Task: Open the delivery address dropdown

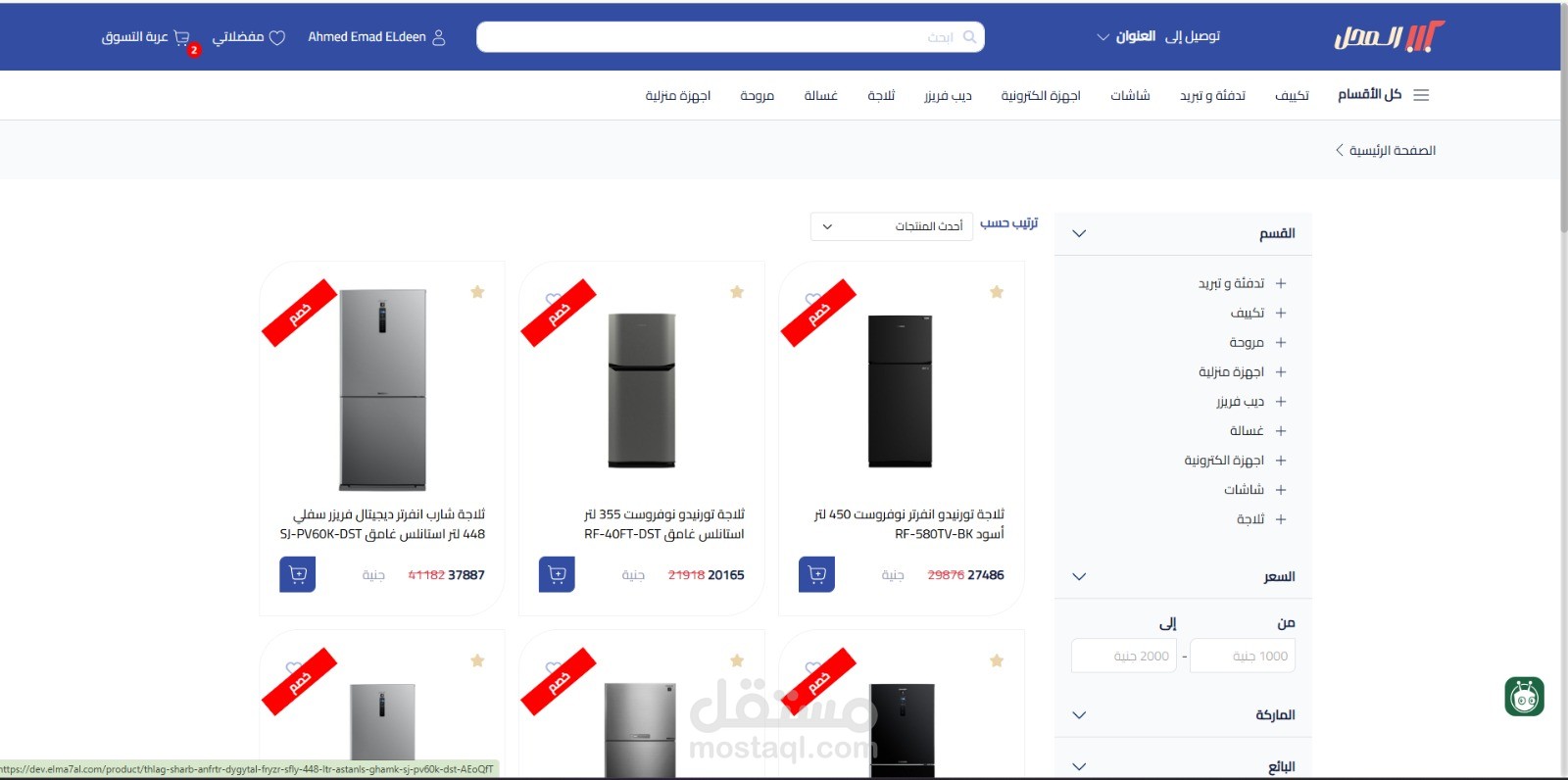Action: coord(1157,36)
